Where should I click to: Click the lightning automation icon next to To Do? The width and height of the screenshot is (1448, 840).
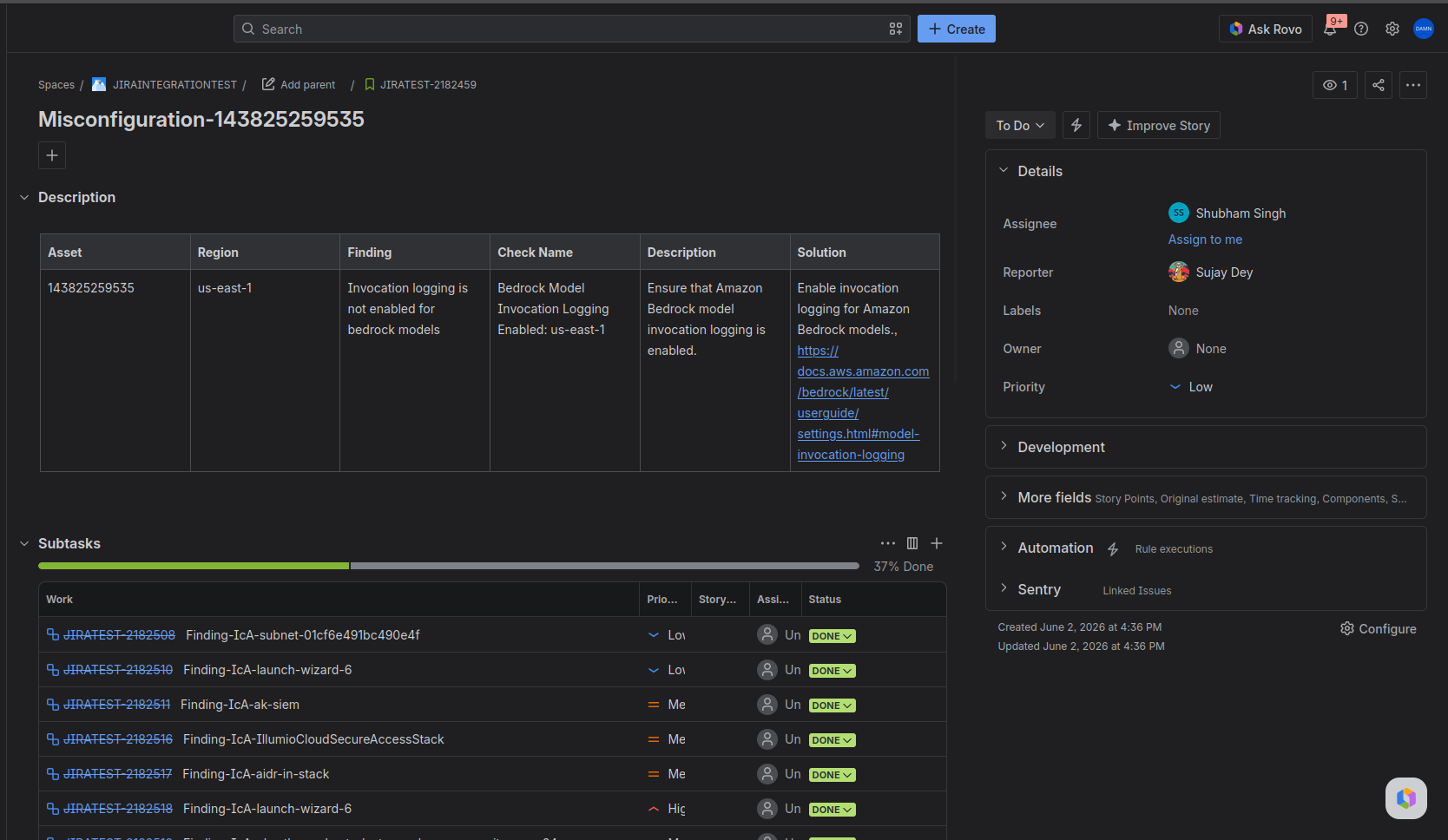tap(1076, 125)
